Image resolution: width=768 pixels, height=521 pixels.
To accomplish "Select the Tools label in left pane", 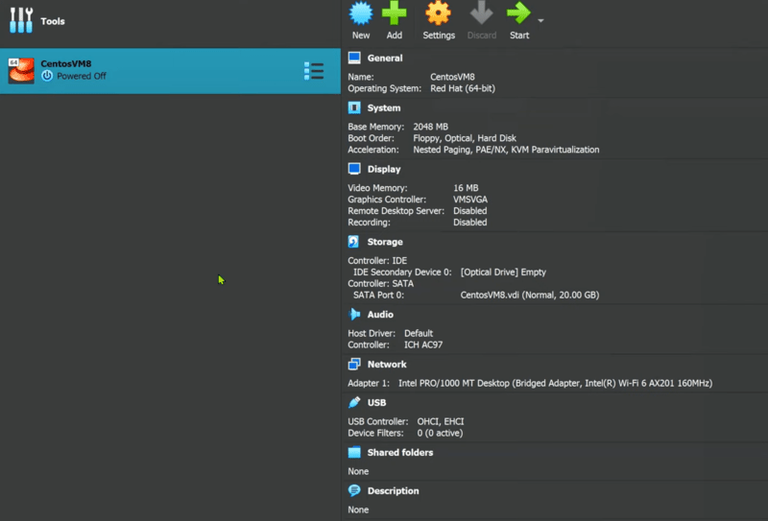I will pyautogui.click(x=52, y=21).
